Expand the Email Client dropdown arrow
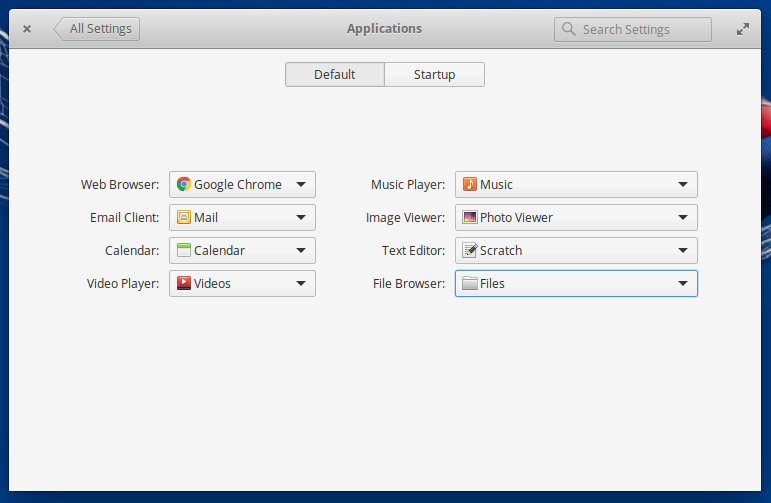 [301, 217]
